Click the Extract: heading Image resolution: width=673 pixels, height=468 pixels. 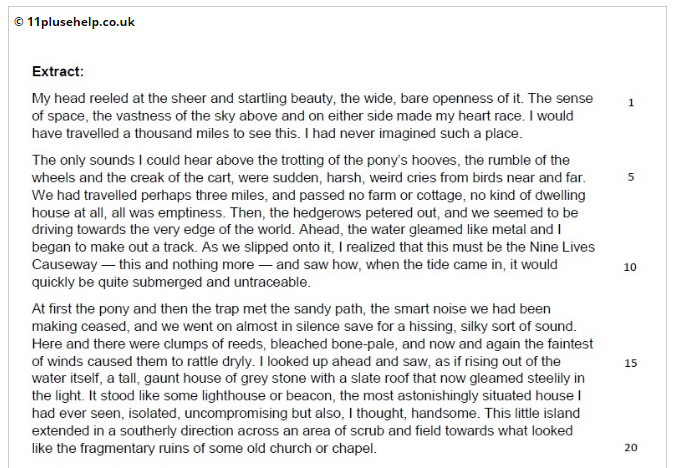point(58,71)
